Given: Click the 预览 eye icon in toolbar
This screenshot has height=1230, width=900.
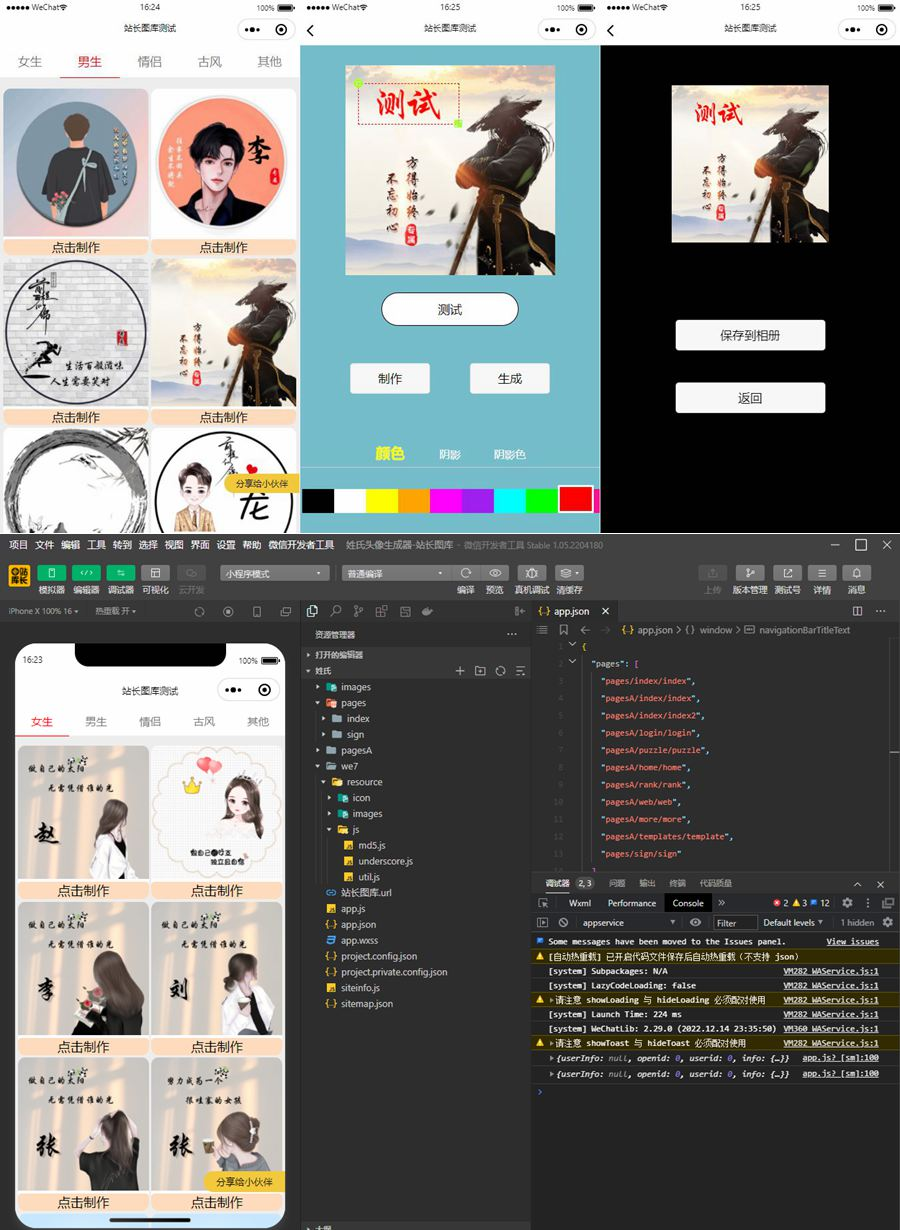Looking at the screenshot, I should (495, 573).
